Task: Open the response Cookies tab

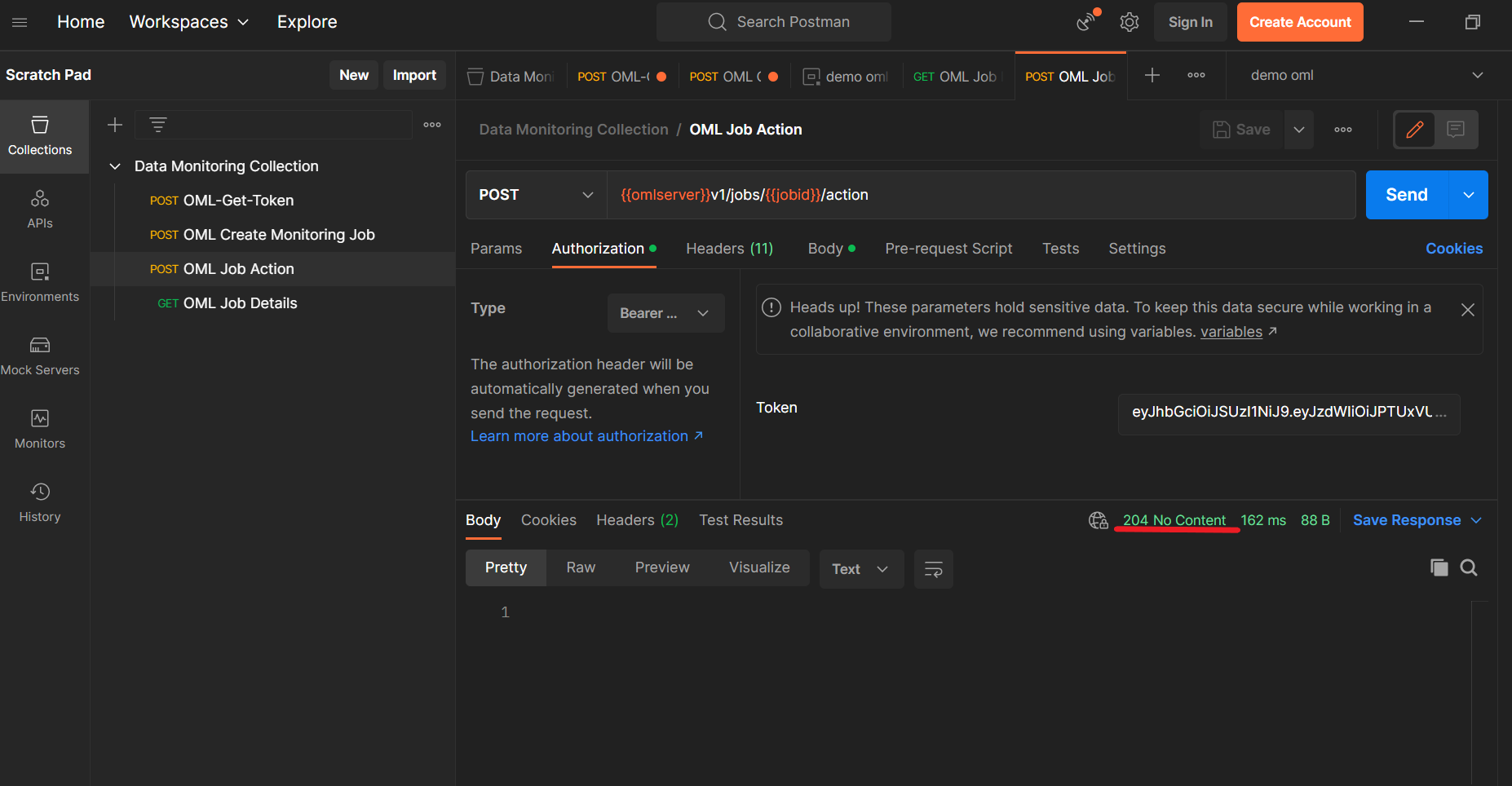Action: pyautogui.click(x=549, y=520)
